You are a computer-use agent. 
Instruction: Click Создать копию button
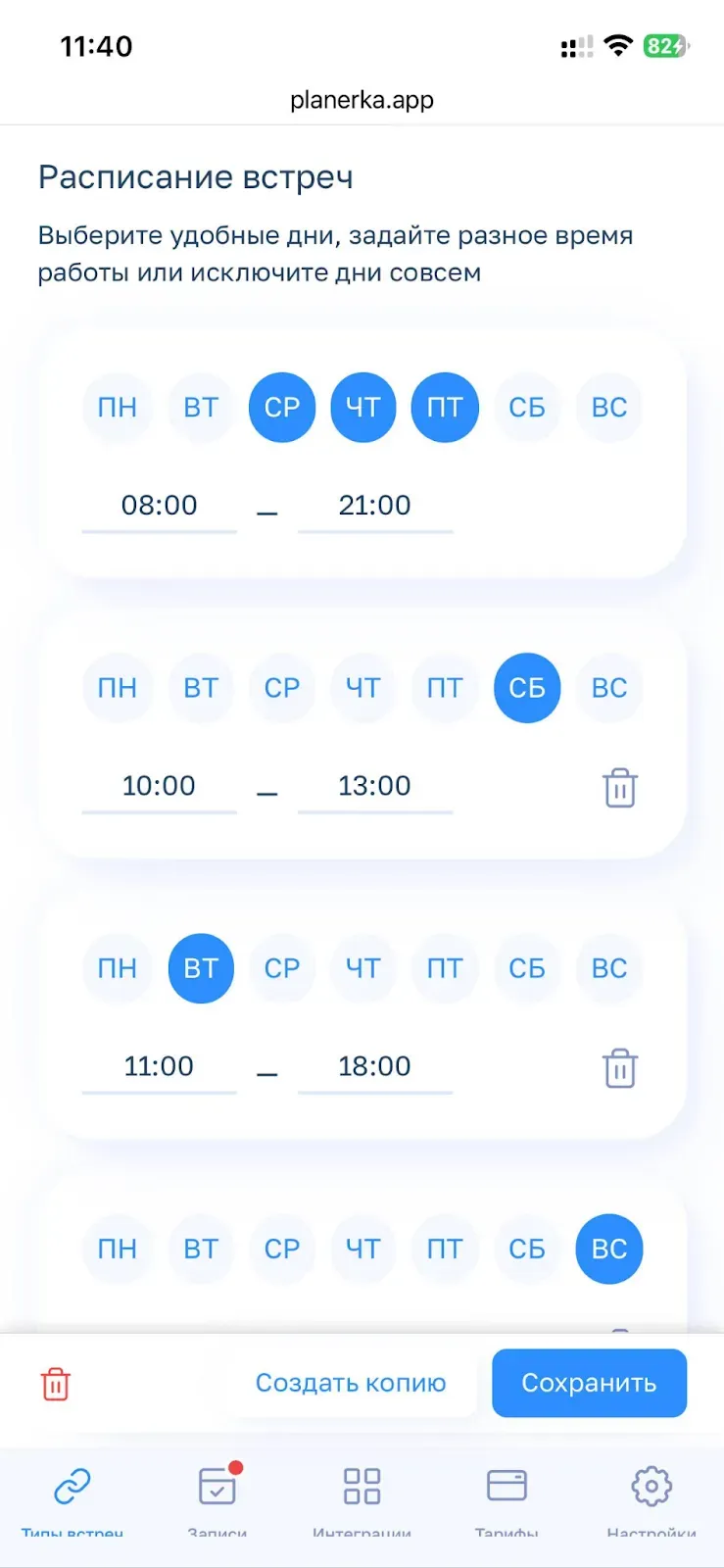(x=351, y=1383)
